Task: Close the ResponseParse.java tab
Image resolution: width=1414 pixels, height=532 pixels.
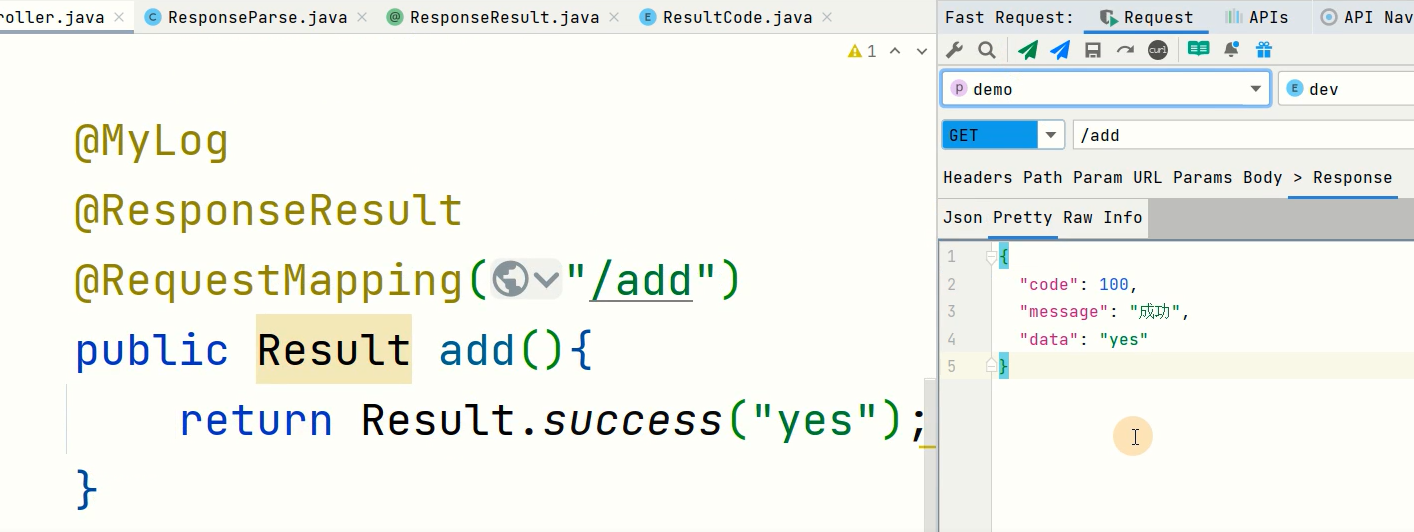Action: [x=362, y=17]
